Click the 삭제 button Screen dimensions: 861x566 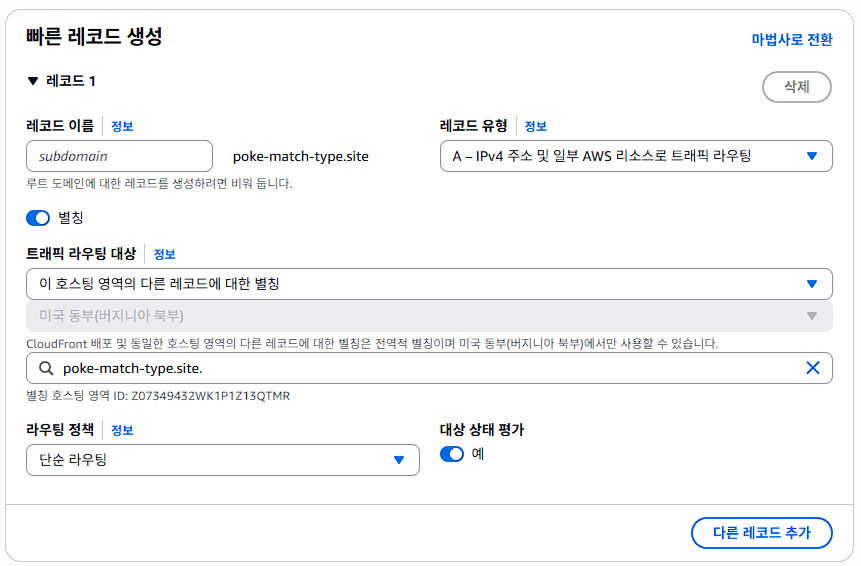point(796,87)
